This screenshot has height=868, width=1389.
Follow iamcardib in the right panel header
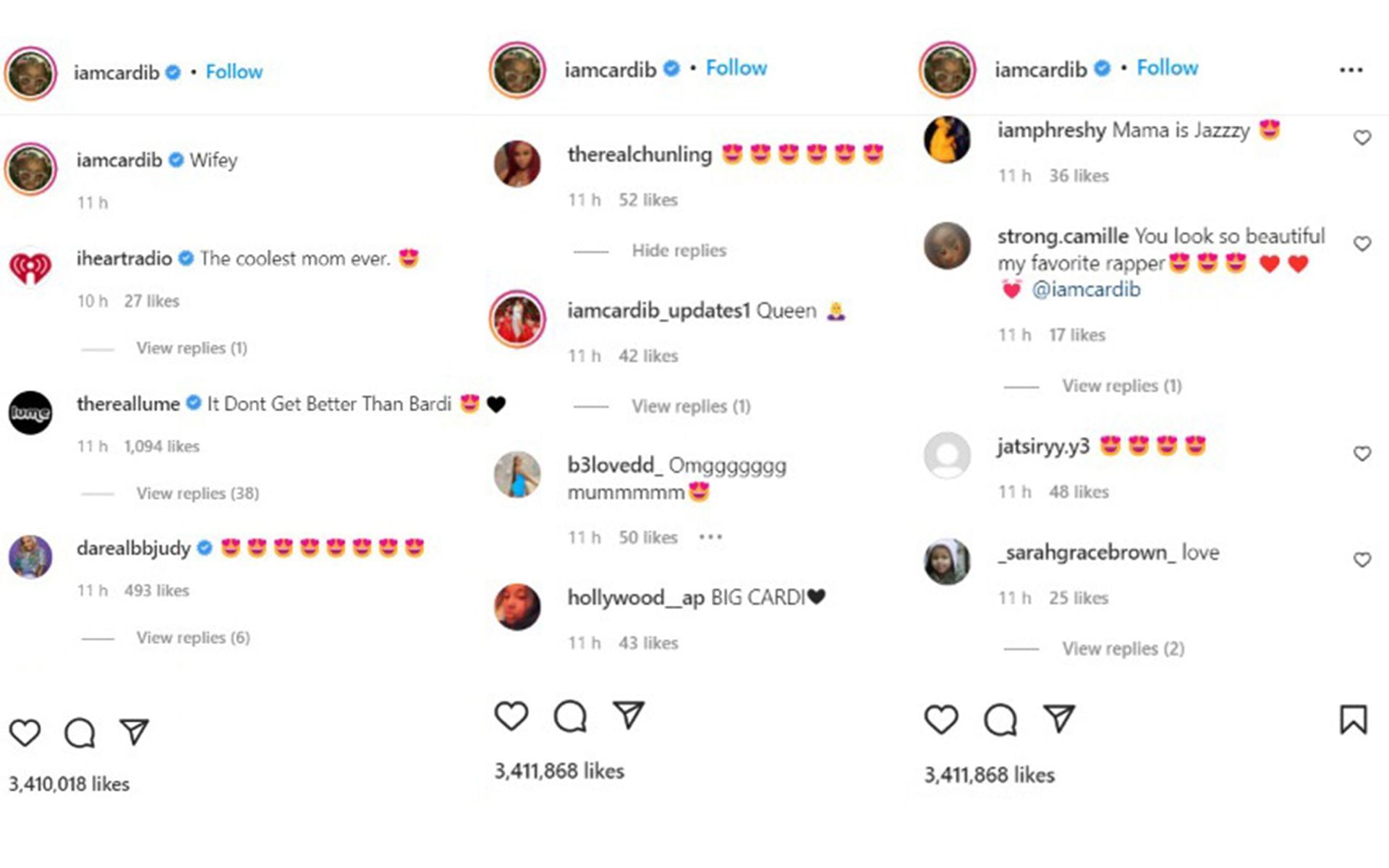(x=1167, y=68)
